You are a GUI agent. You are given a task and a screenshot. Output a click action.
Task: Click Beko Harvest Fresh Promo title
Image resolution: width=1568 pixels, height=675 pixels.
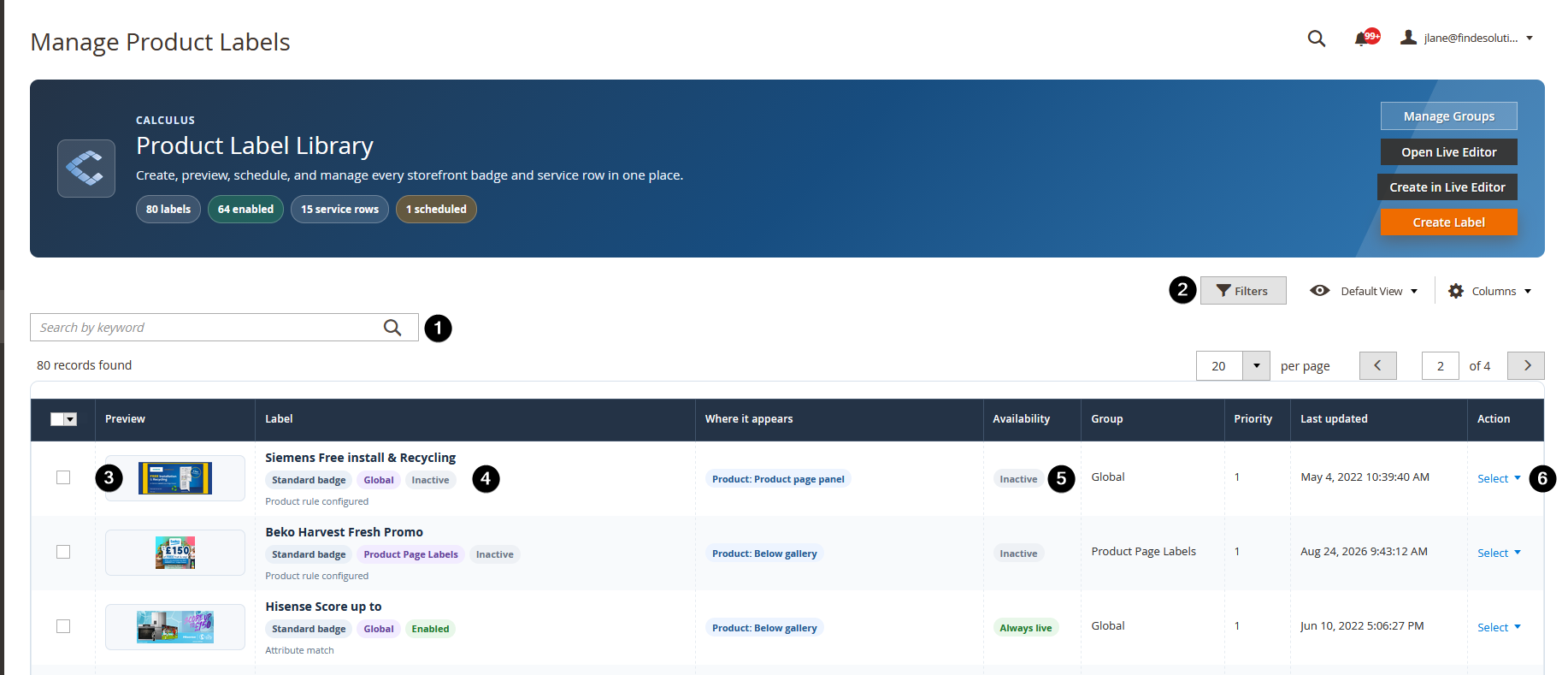[344, 532]
